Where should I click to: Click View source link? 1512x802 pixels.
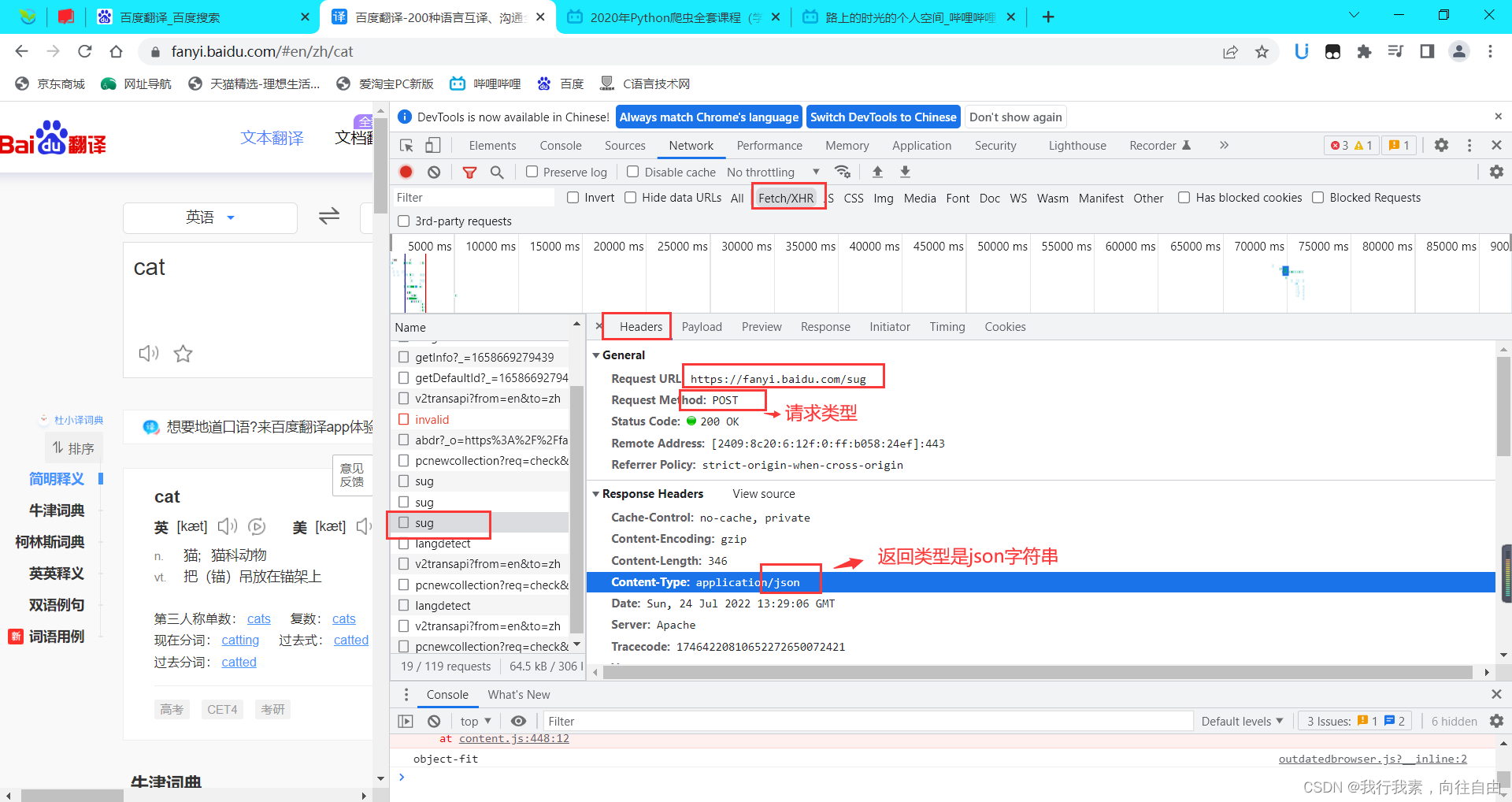[x=764, y=494]
